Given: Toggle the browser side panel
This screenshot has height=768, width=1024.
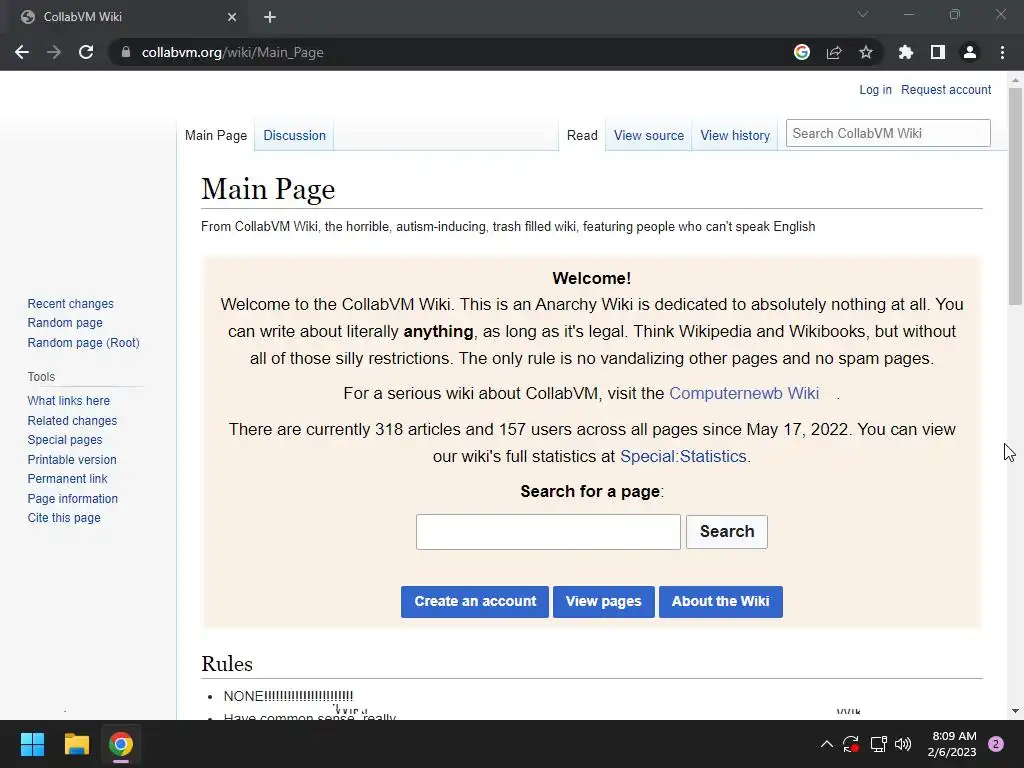Looking at the screenshot, I should coord(938,52).
